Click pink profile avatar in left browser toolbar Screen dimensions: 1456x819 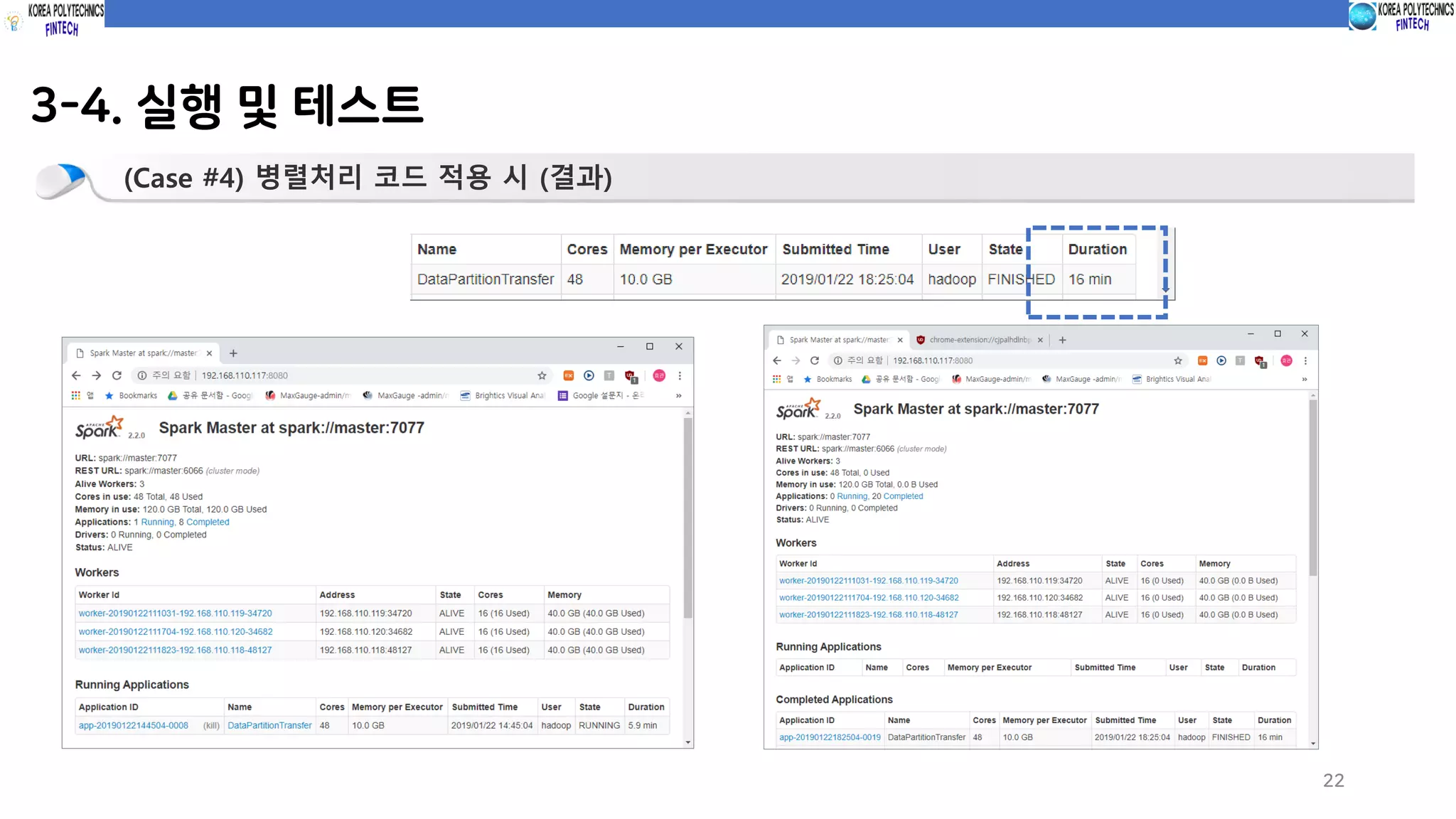(659, 375)
